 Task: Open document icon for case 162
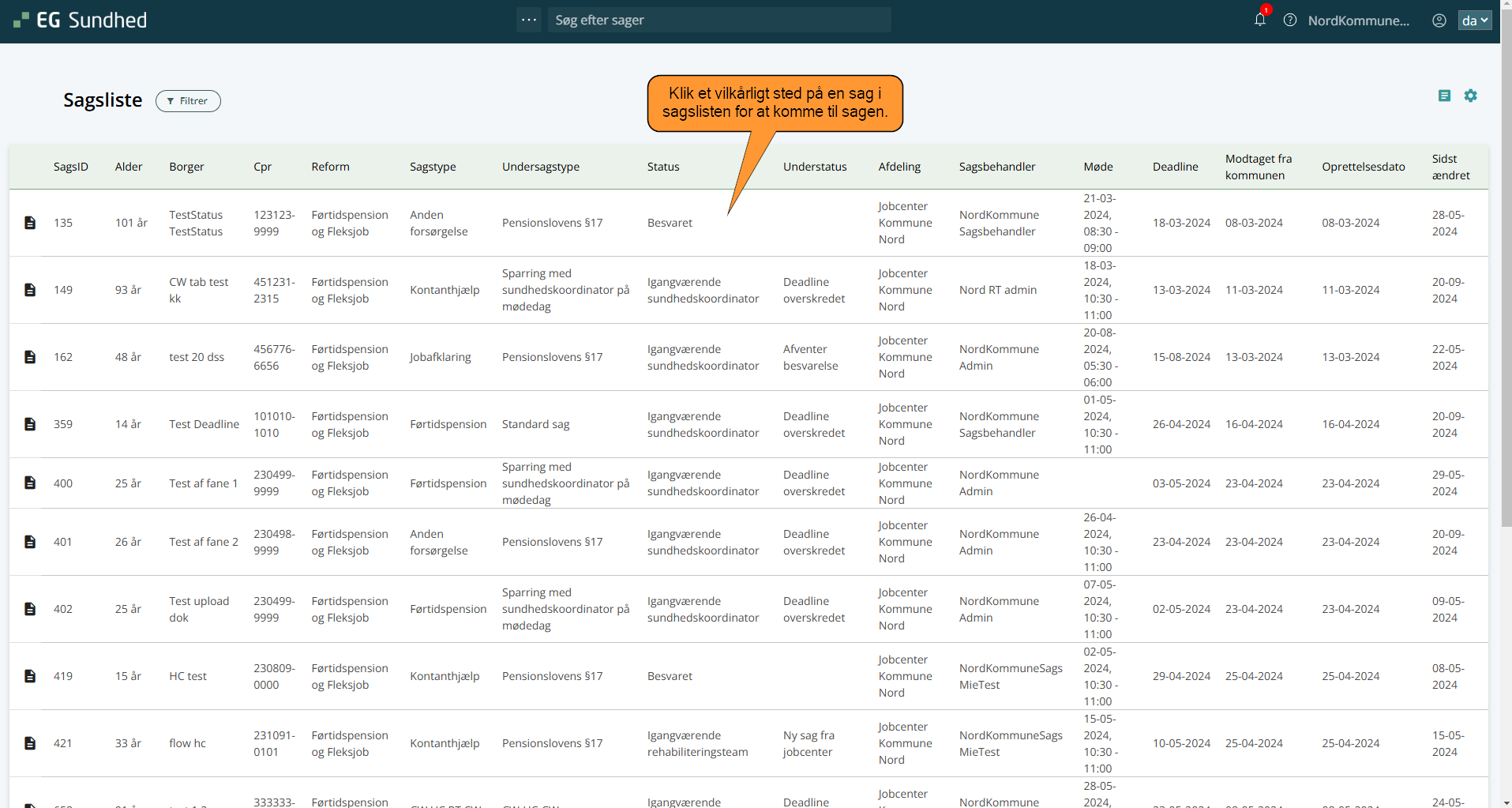[x=30, y=357]
